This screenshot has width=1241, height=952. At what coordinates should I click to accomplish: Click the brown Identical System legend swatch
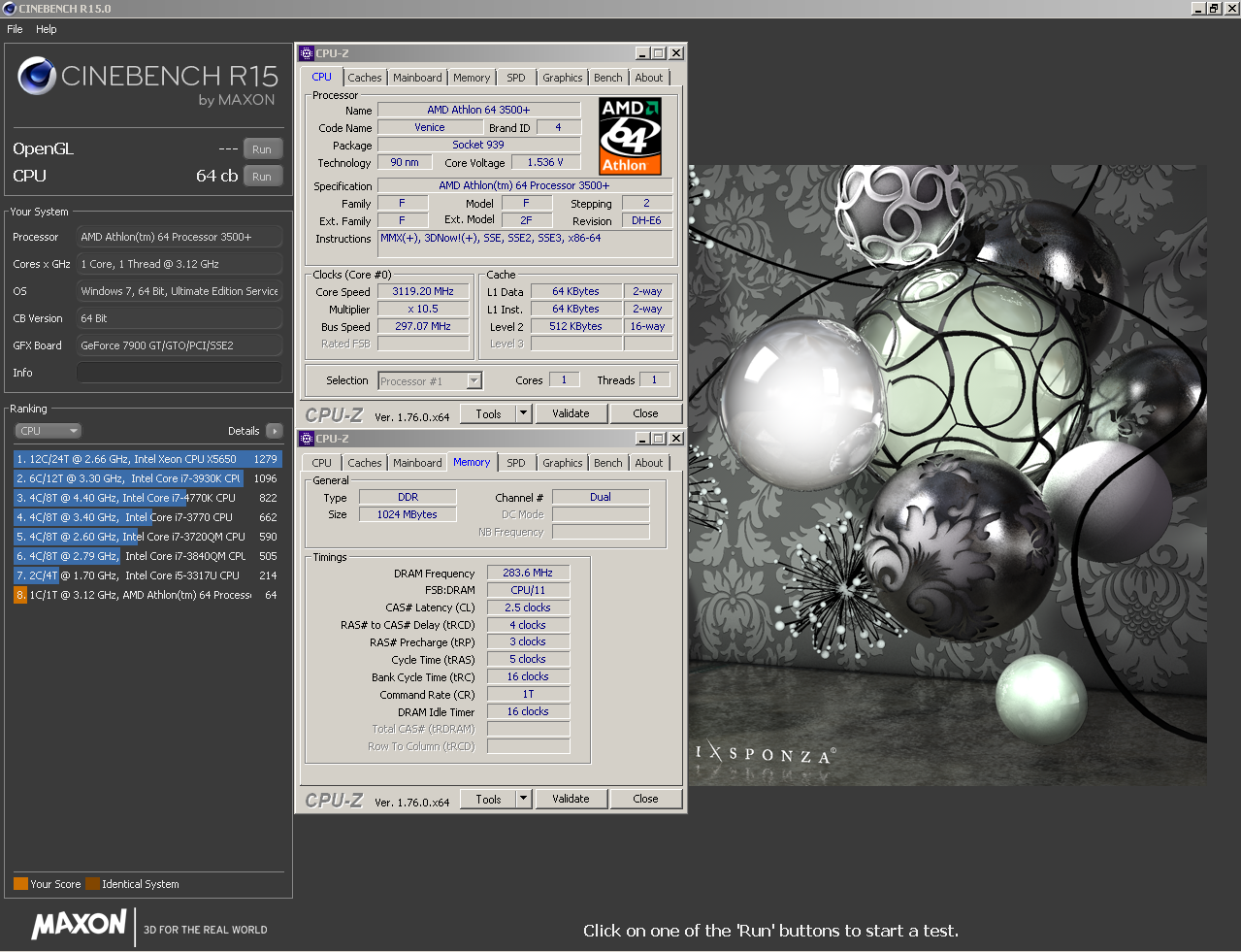coord(92,884)
